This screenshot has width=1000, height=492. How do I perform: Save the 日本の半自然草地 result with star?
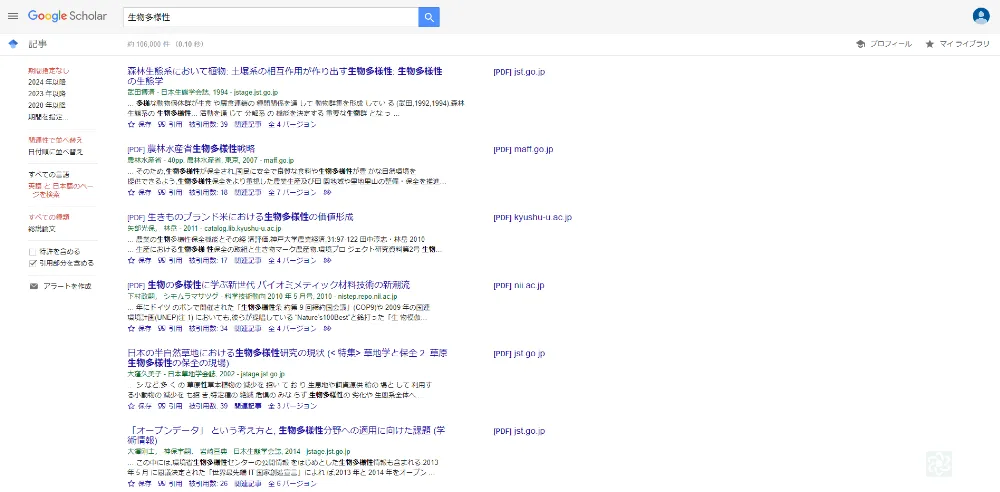point(138,406)
